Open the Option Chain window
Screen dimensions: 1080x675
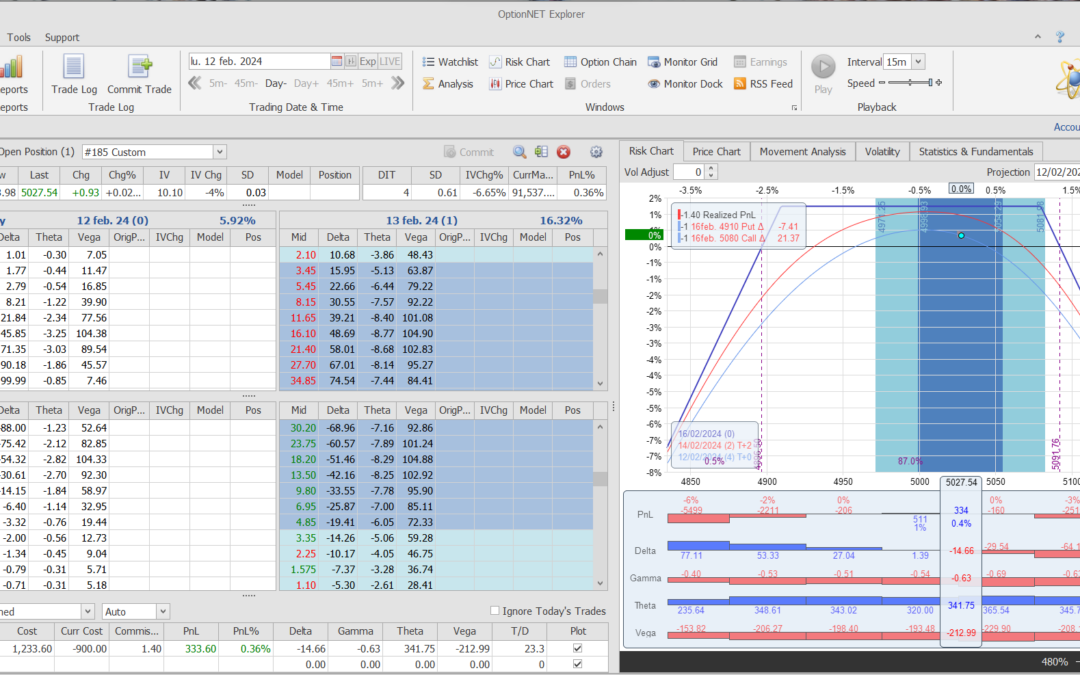tap(600, 62)
